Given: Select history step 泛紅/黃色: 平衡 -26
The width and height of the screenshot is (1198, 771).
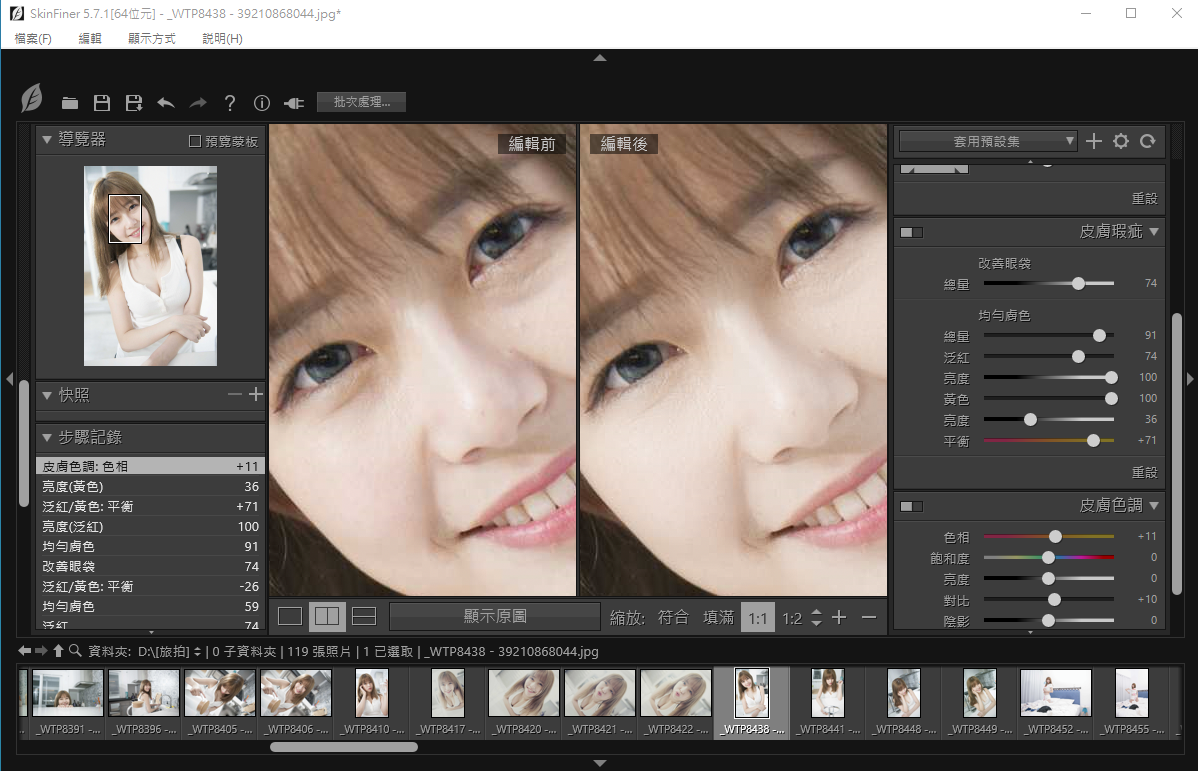Looking at the screenshot, I should pos(151,587).
